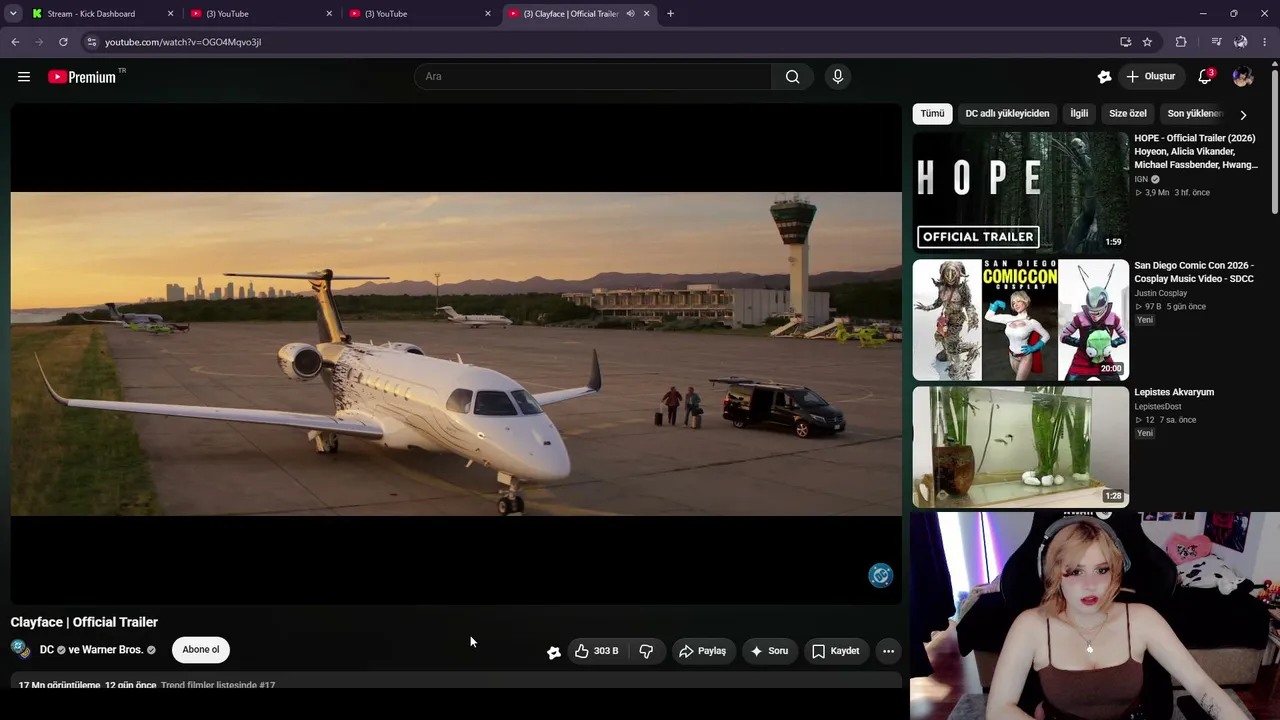View site information in the address bar
The width and height of the screenshot is (1280, 720).
click(91, 42)
